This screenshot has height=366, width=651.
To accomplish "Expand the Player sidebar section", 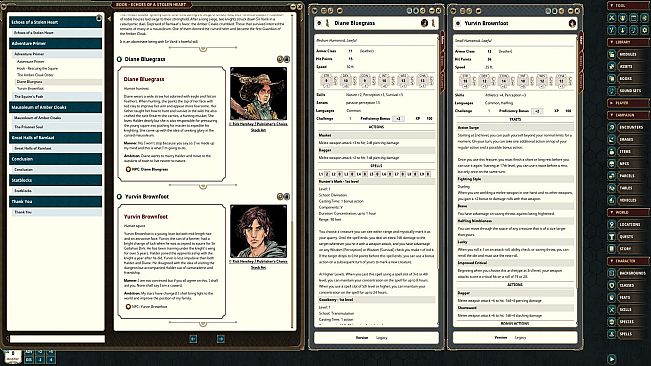I will tap(627, 103).
